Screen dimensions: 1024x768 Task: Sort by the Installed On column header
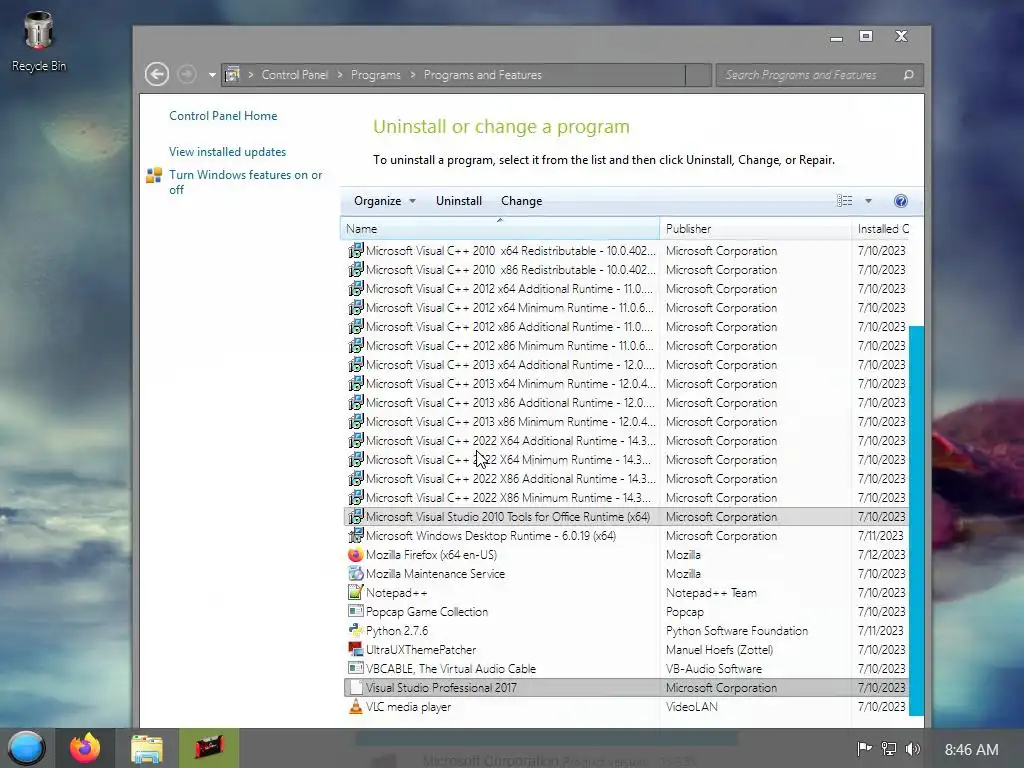click(882, 229)
